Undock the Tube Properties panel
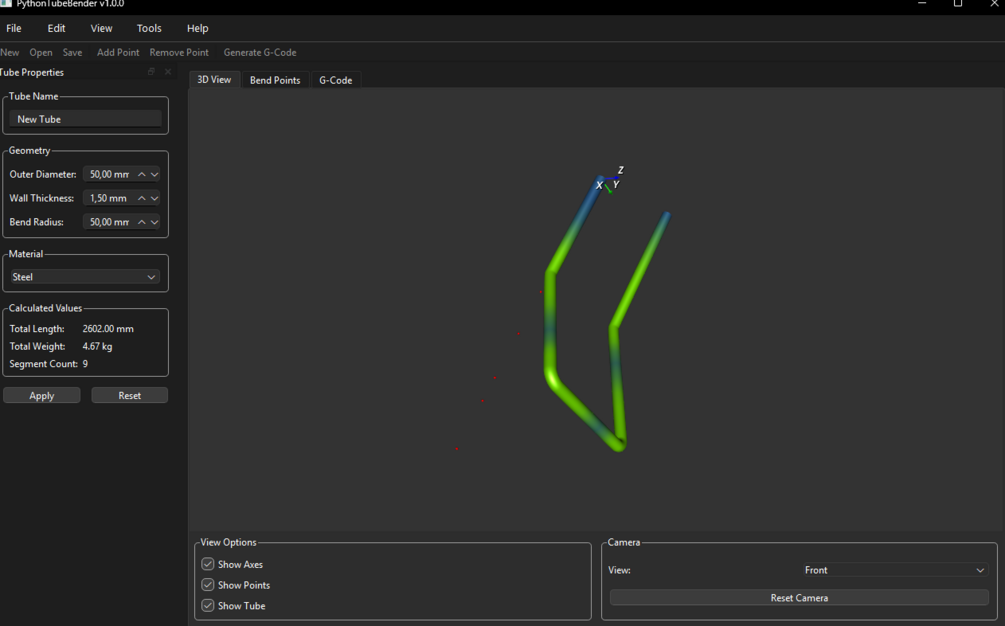Screen dimensions: 1005x626 tap(151, 72)
